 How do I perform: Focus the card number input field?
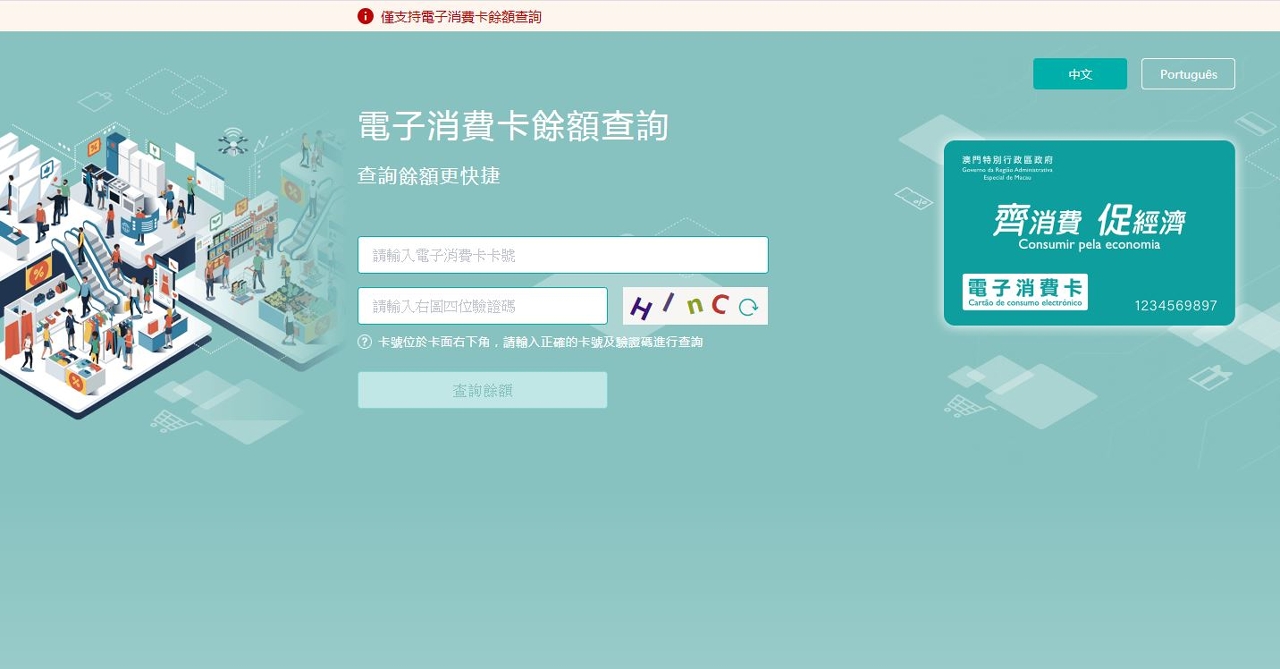pyautogui.click(x=563, y=255)
